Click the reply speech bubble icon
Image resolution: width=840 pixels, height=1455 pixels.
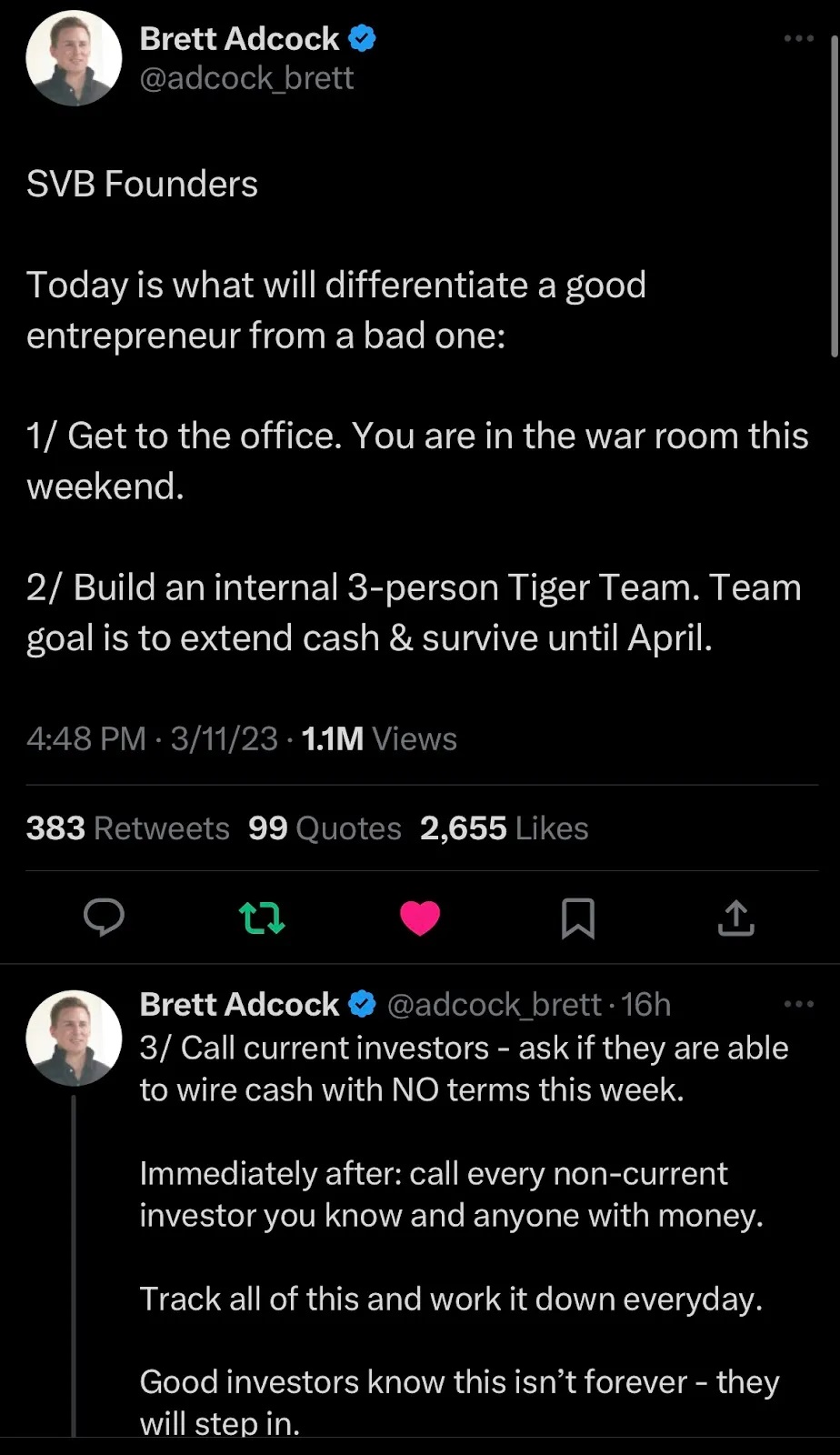point(104,918)
